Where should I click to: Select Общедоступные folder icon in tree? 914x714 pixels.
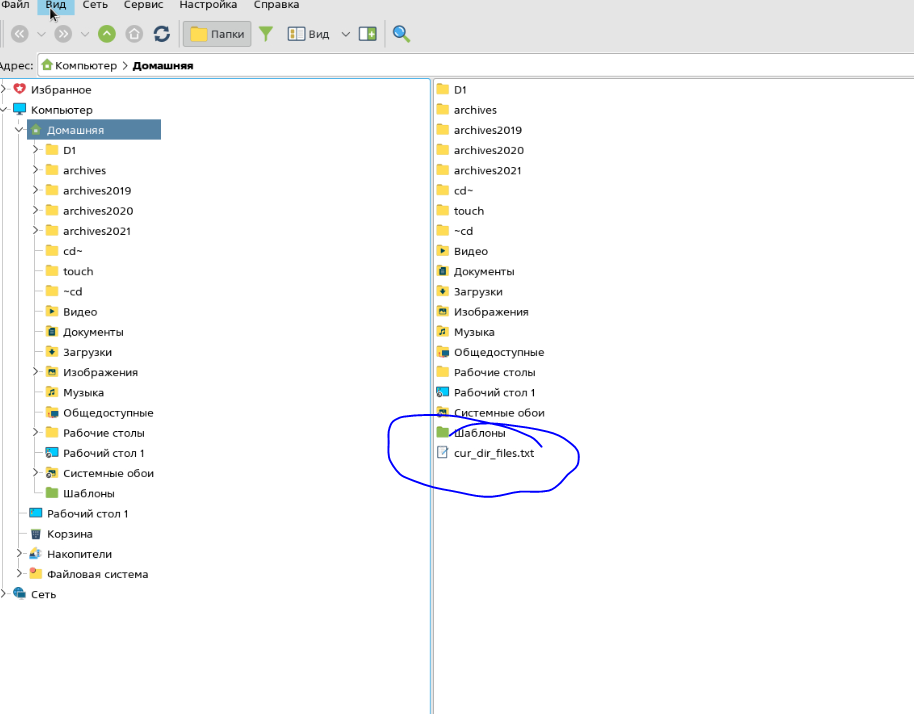[x=52, y=412]
